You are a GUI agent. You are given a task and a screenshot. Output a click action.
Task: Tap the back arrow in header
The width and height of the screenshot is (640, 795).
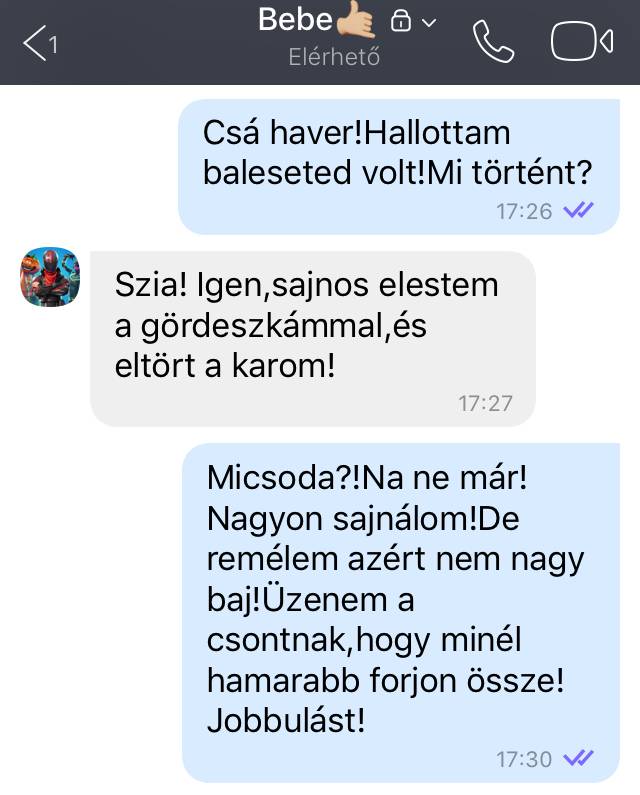tap(34, 43)
